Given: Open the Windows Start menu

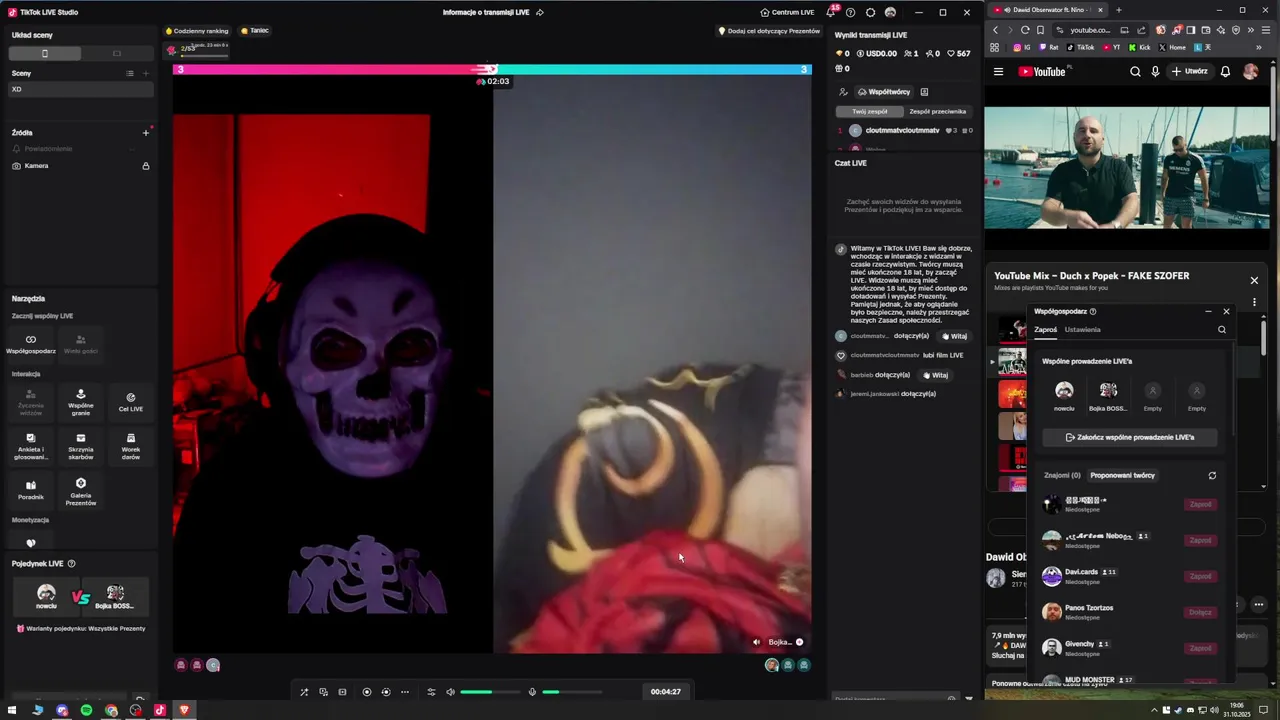Looking at the screenshot, I should click(x=13, y=710).
